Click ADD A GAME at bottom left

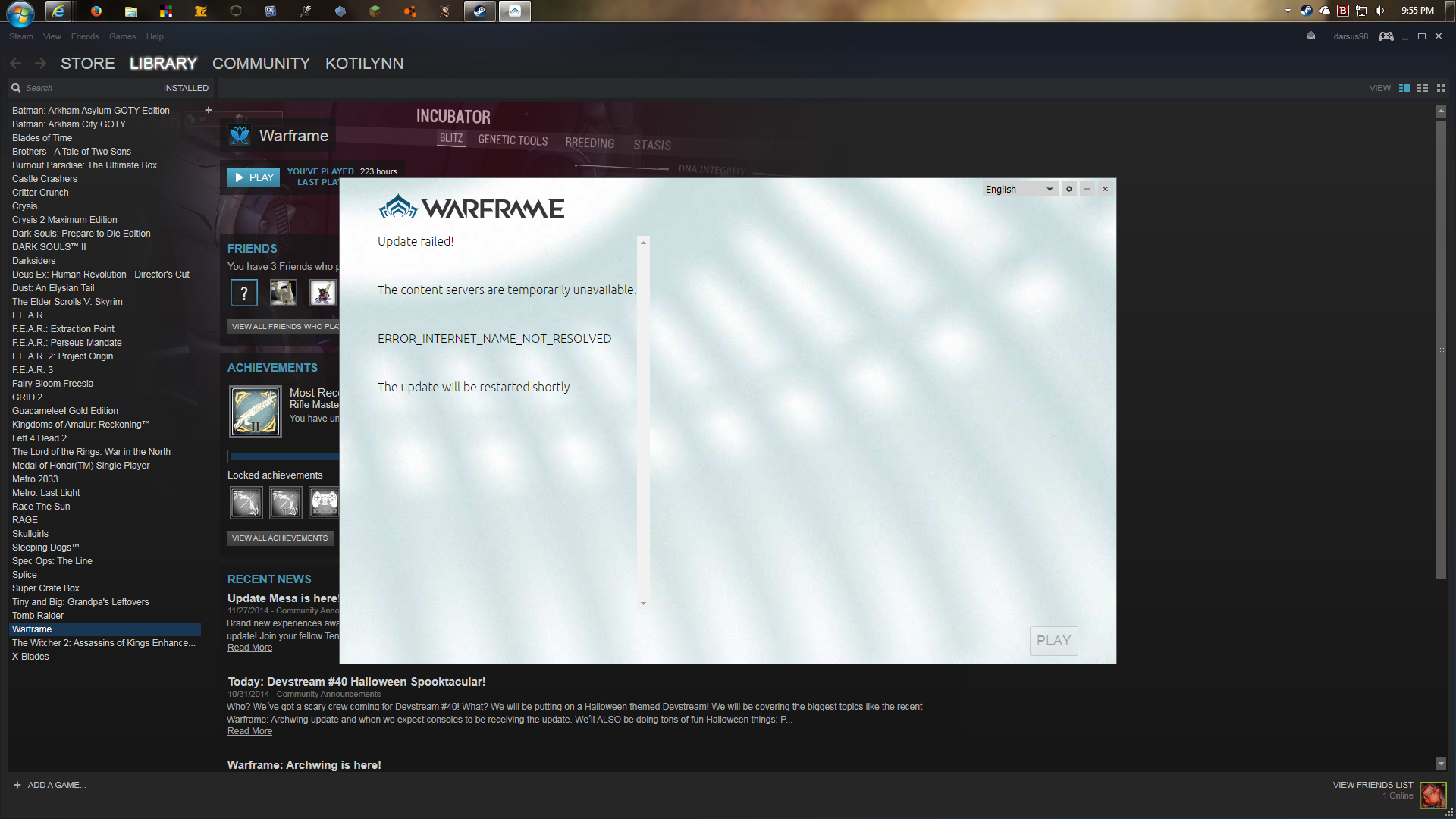[50, 785]
